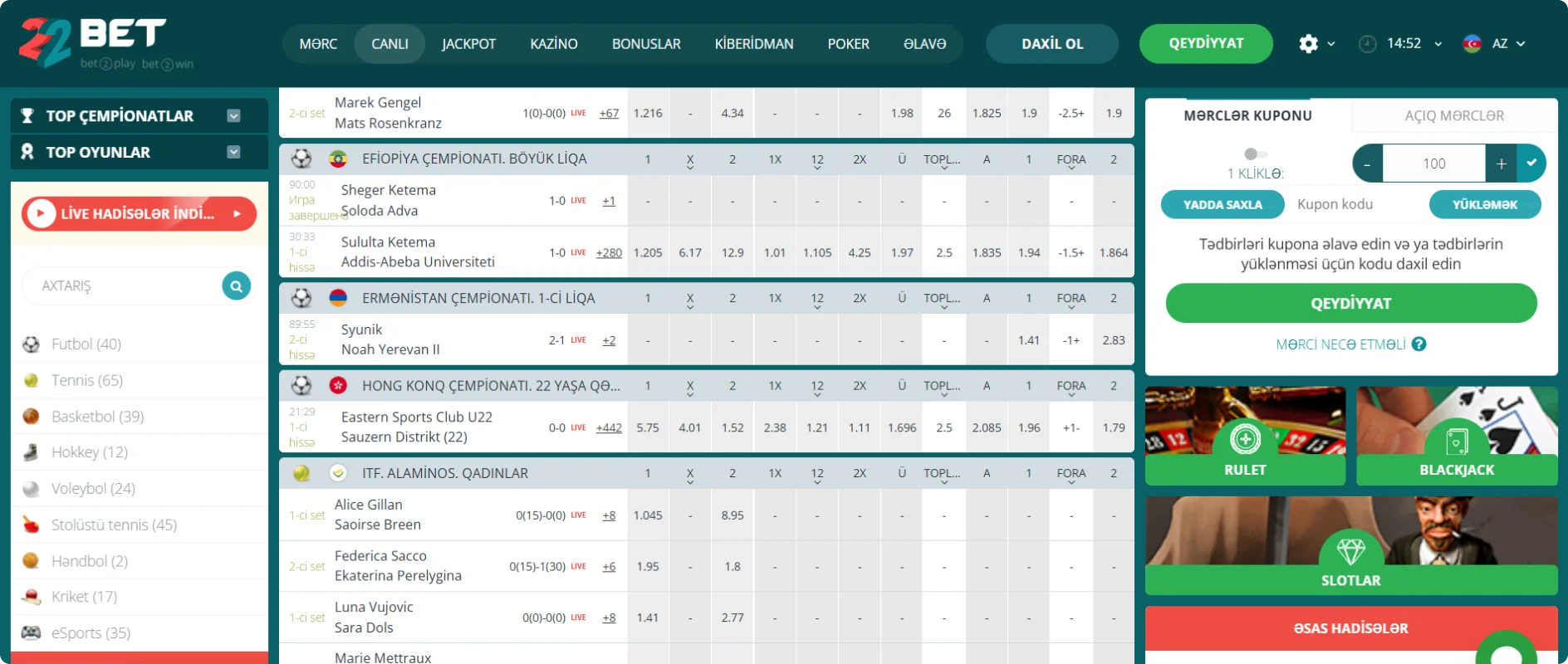1568x664 pixels.
Task: Open the Rulet roulette chip icon
Action: 1245,438
